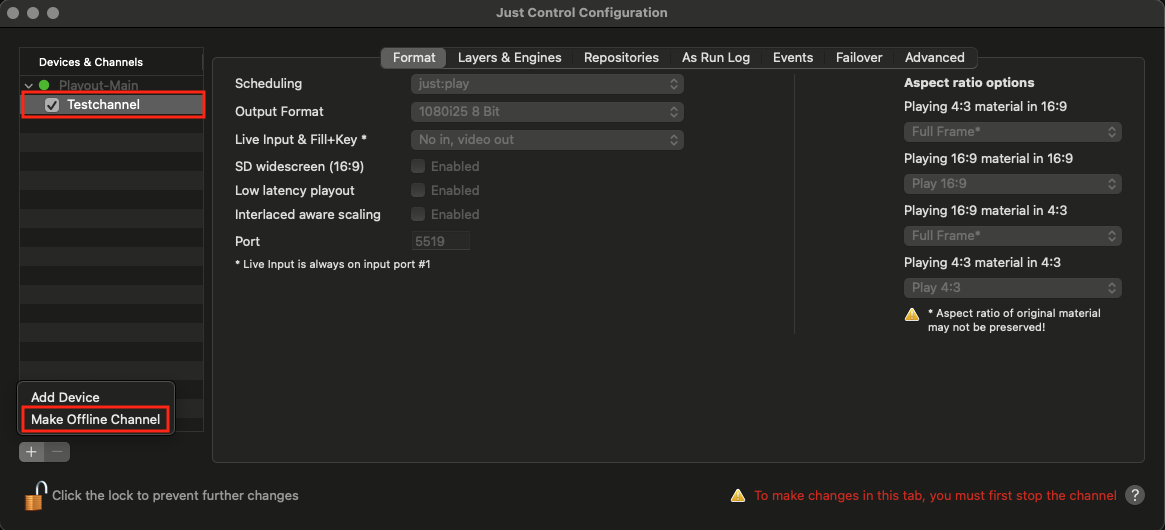Viewport: 1165px width, 530px height.
Task: Click the green status dot of Playout-Main
Action: point(44,85)
